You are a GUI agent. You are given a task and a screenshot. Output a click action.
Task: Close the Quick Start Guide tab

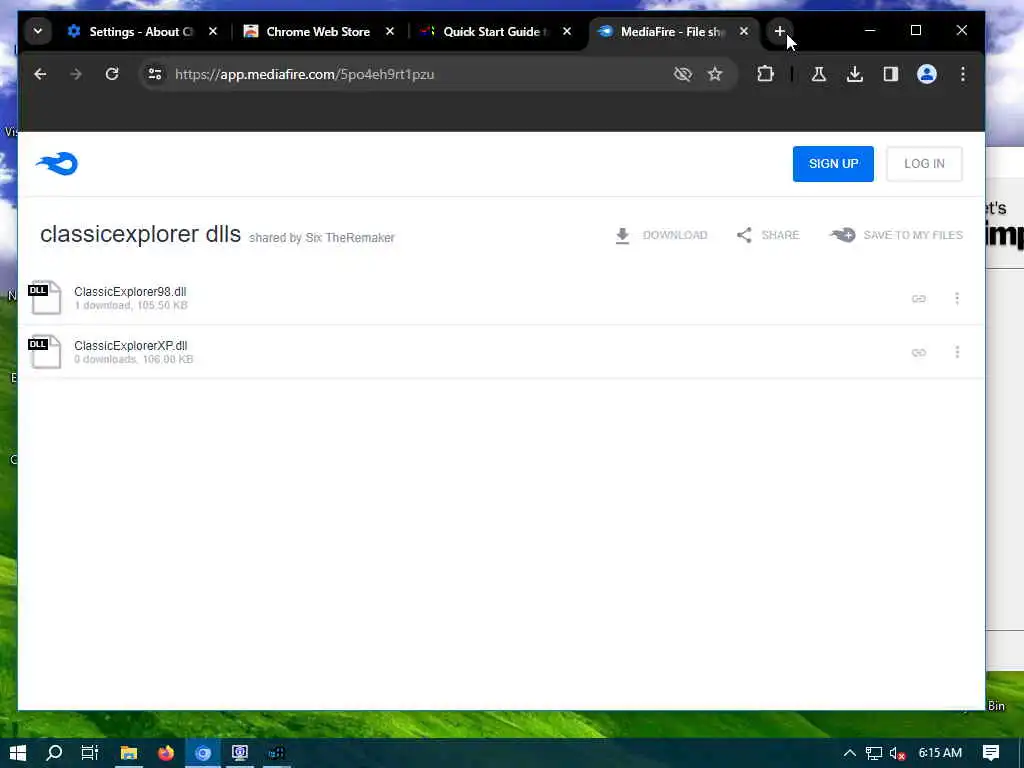tap(567, 31)
